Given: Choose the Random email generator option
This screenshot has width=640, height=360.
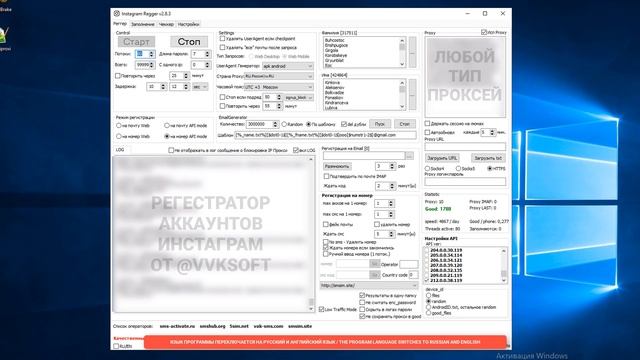Looking at the screenshot, I should (x=284, y=124).
